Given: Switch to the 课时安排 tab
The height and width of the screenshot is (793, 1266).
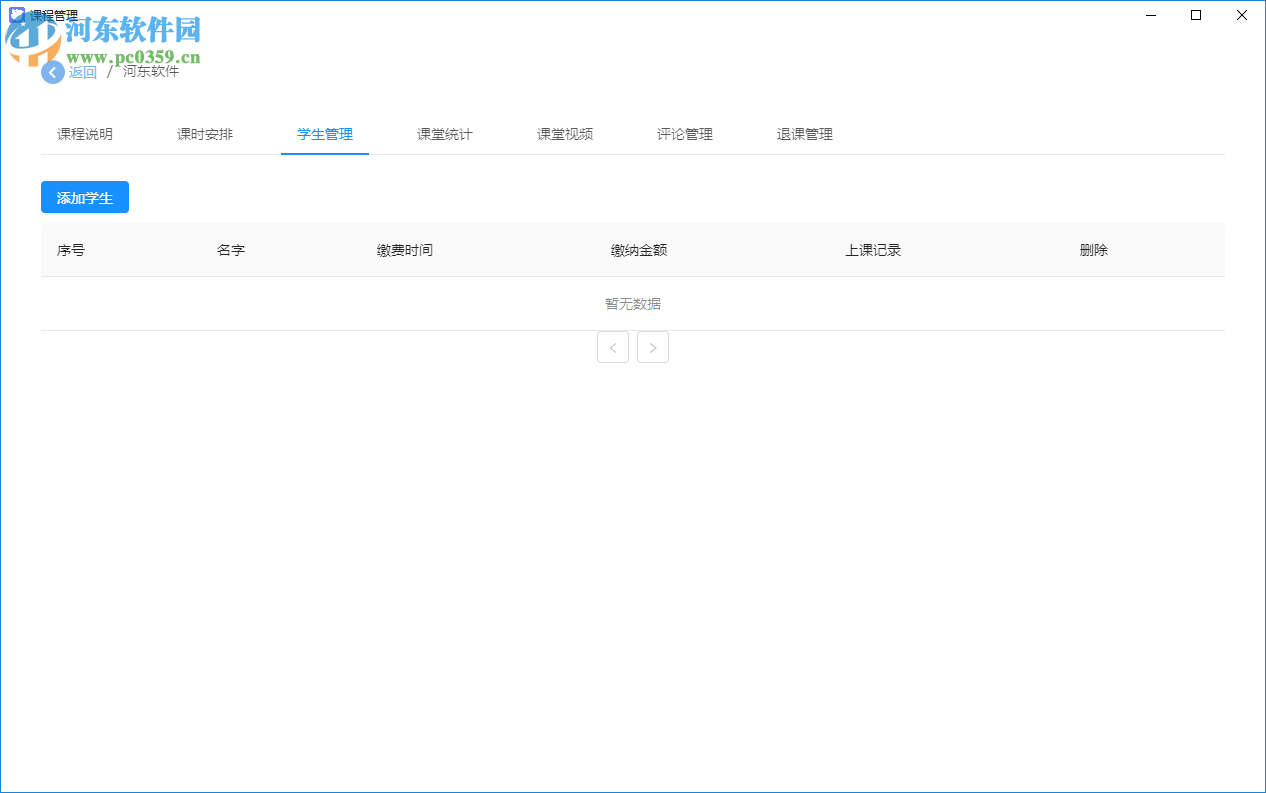Looking at the screenshot, I should (204, 133).
